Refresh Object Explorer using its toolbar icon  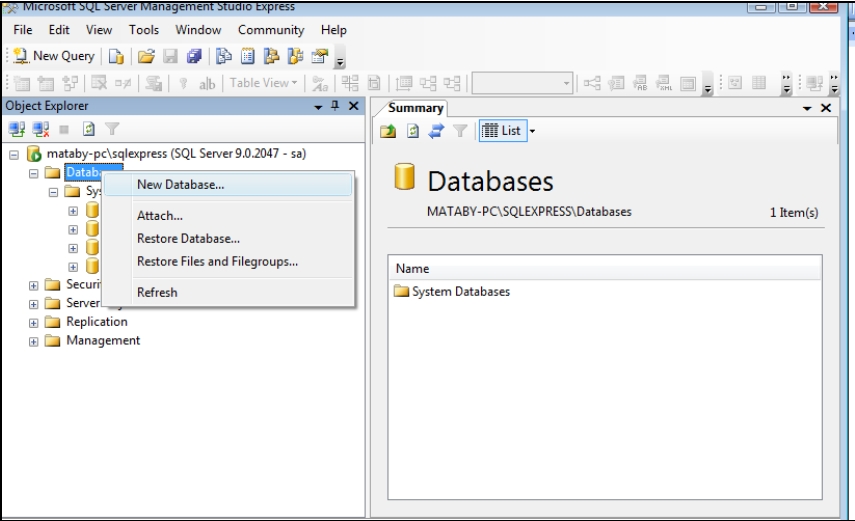[x=88, y=129]
